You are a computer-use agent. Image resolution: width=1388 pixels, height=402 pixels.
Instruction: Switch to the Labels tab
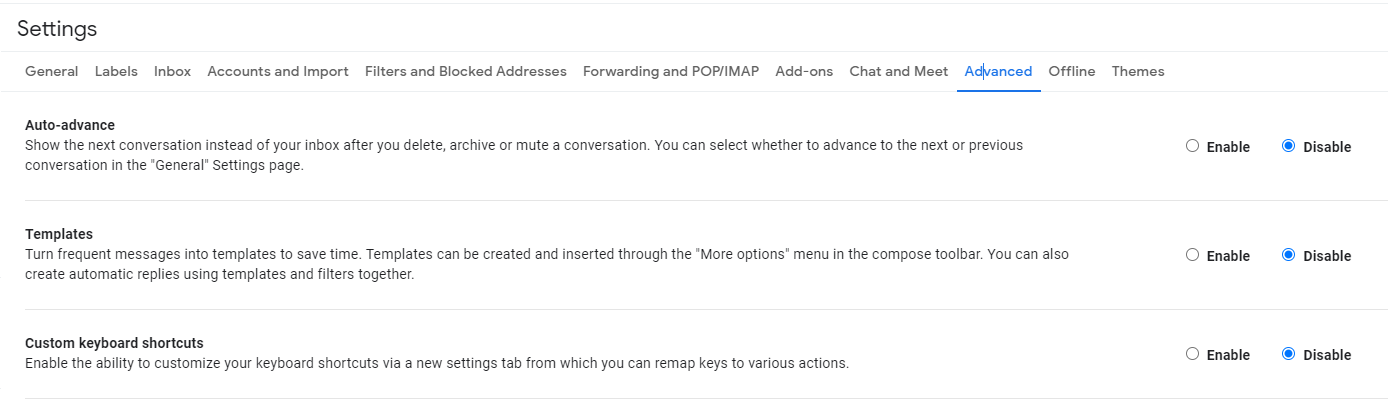tap(116, 71)
